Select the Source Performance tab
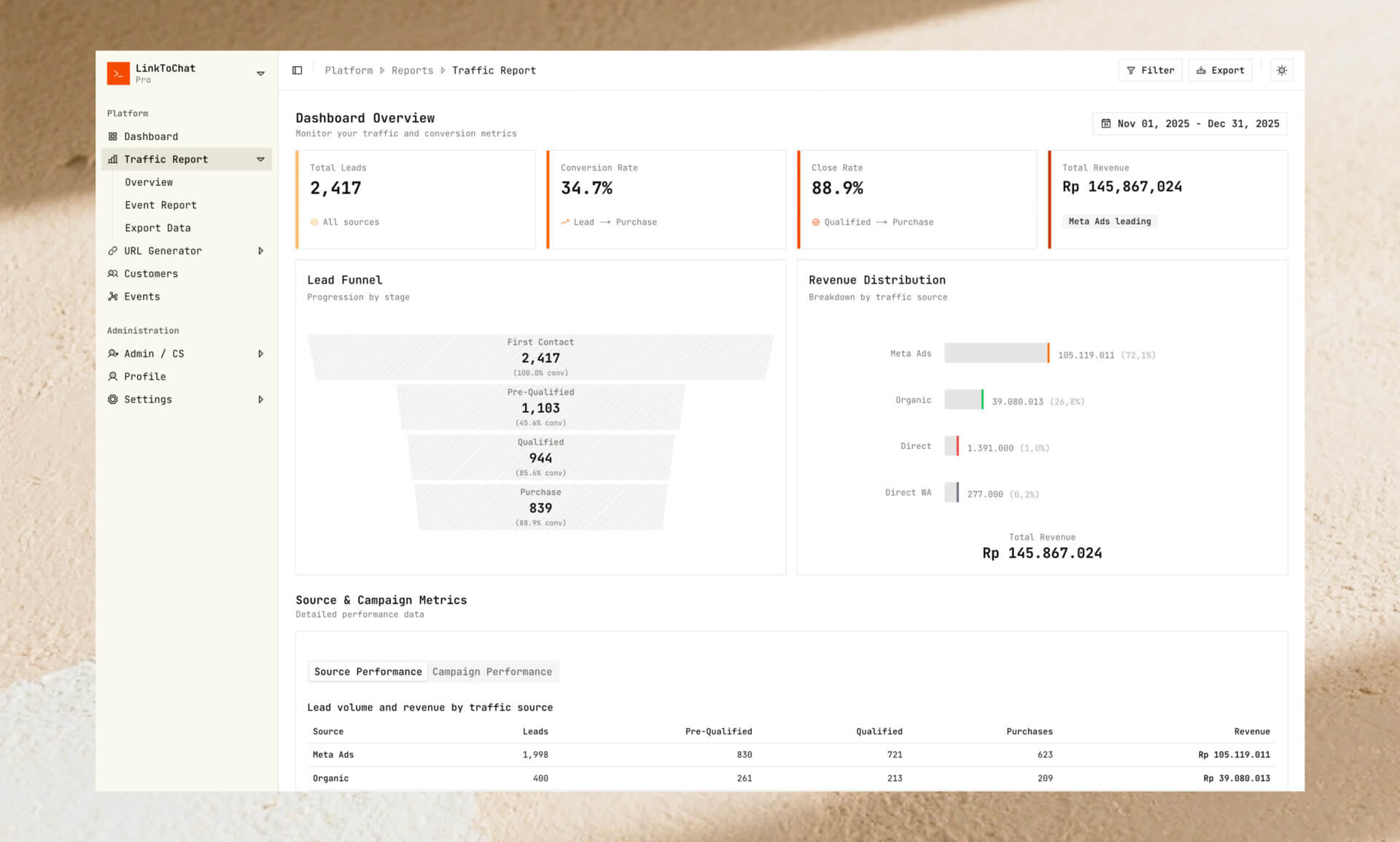Screen dimensions: 1400x842 [367, 671]
